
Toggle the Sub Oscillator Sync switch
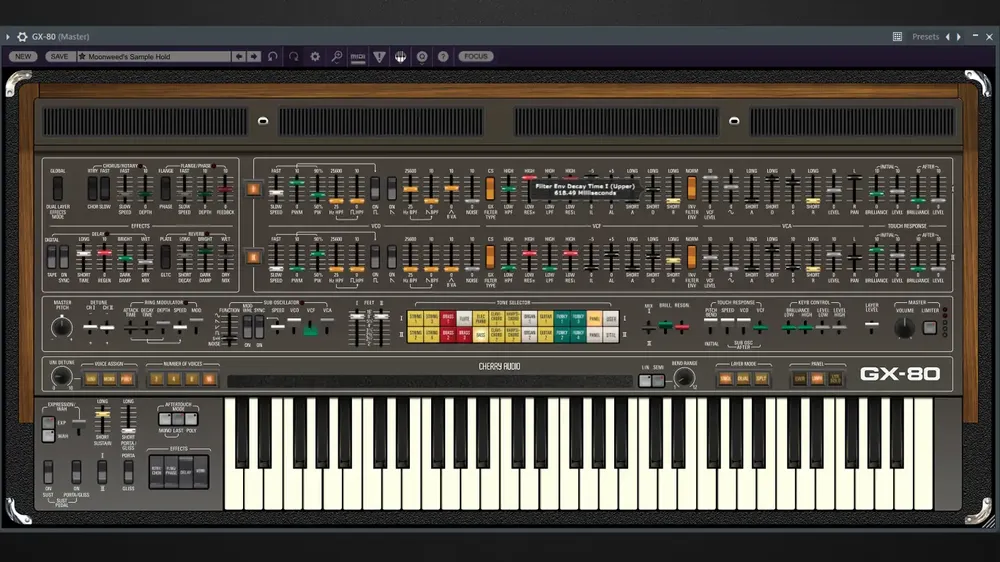point(260,327)
